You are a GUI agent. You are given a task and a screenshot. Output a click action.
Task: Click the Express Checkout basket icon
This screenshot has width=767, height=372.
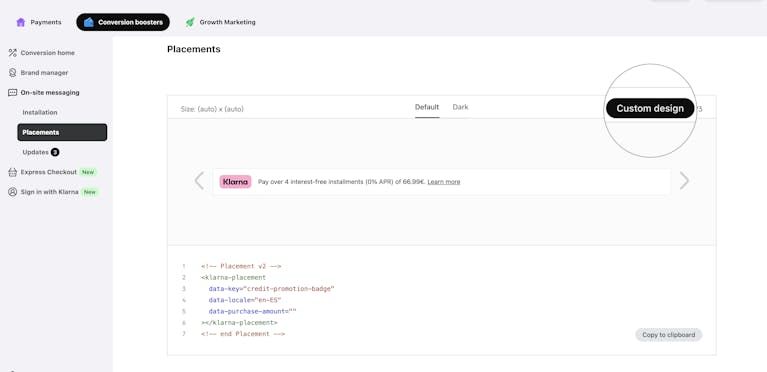point(13,172)
